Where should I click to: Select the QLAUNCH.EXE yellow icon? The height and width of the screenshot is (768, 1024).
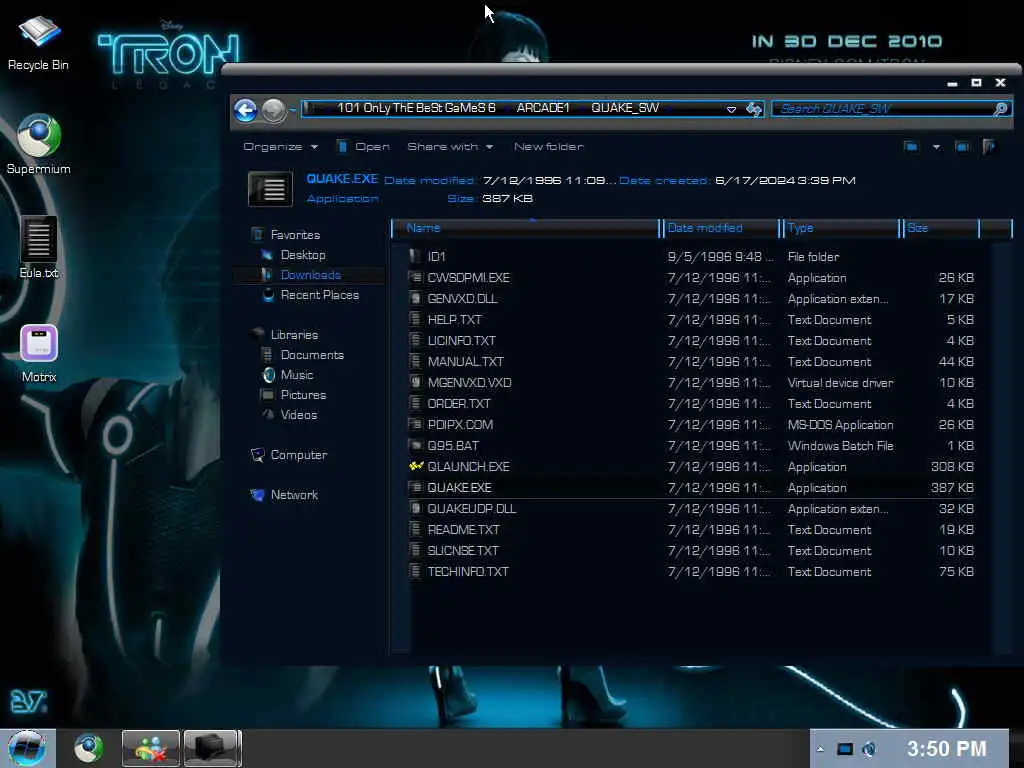(x=415, y=466)
